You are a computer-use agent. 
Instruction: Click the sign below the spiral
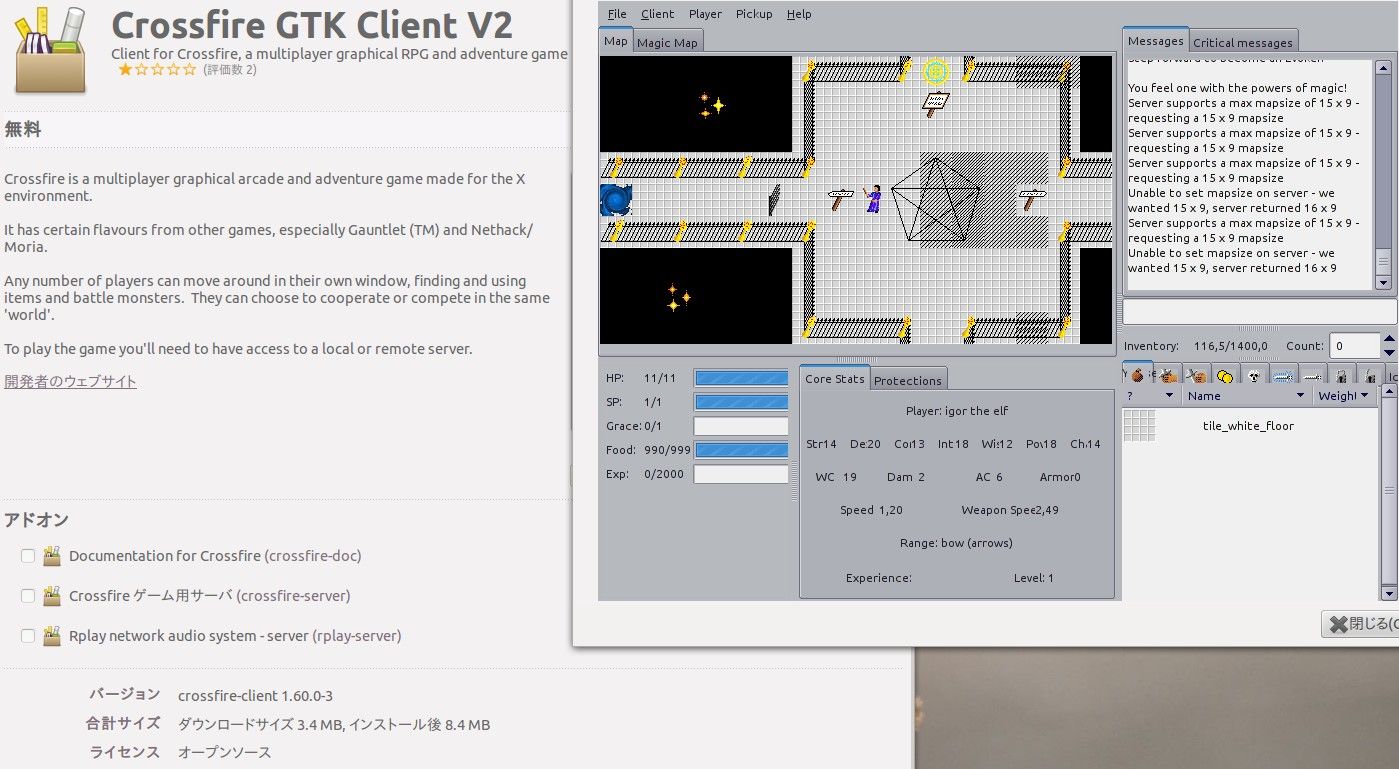click(x=936, y=103)
